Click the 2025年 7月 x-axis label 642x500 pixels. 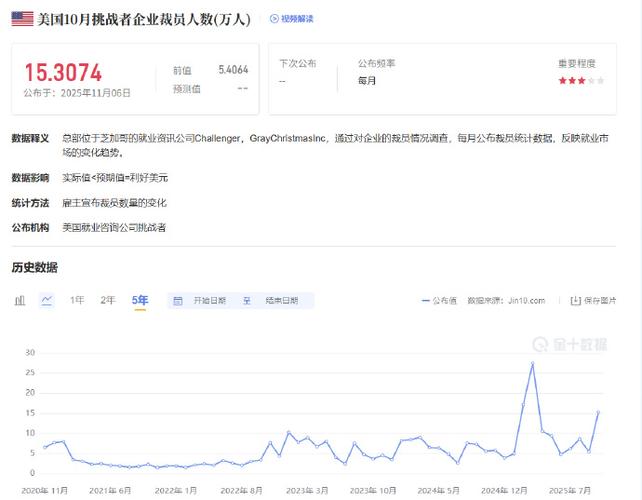pos(570,490)
